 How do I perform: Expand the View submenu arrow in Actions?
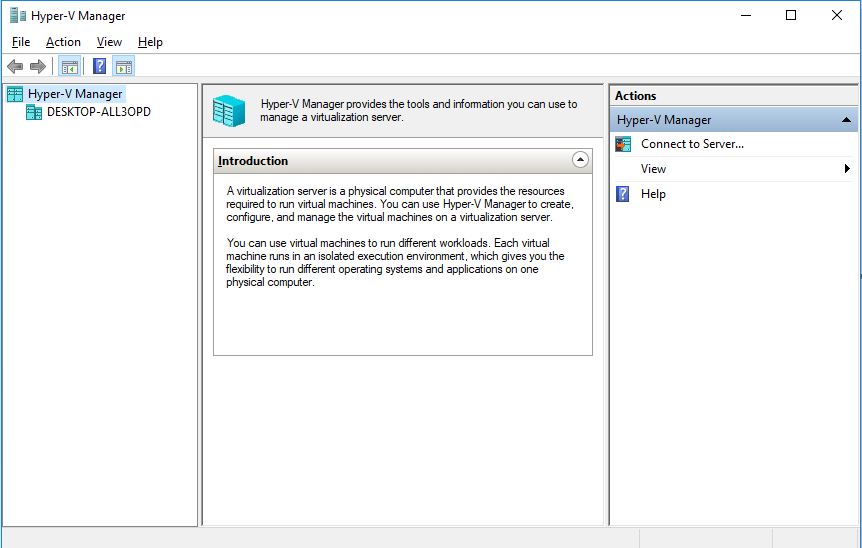(x=847, y=169)
